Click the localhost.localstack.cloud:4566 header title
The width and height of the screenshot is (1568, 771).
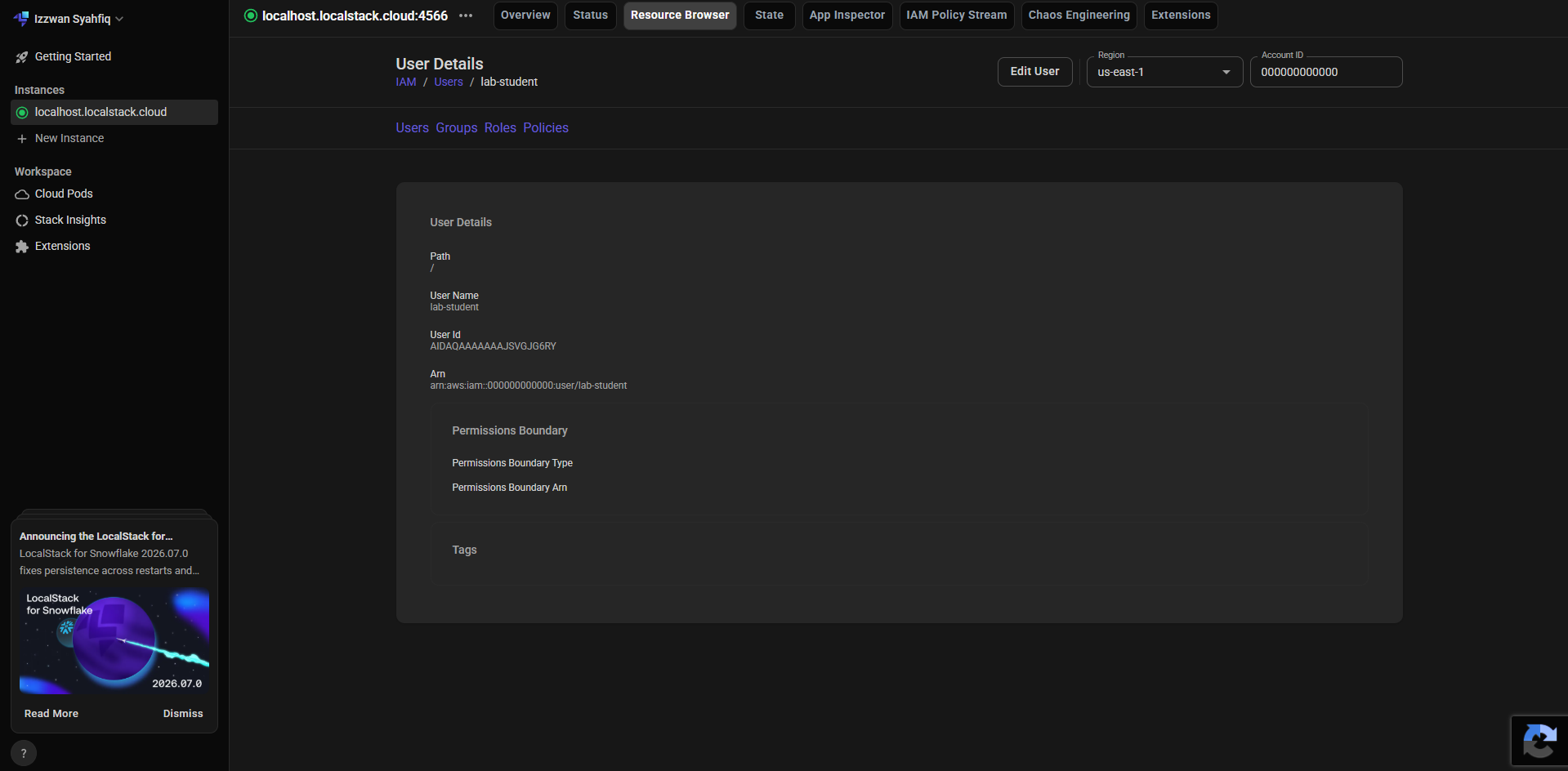pos(355,16)
